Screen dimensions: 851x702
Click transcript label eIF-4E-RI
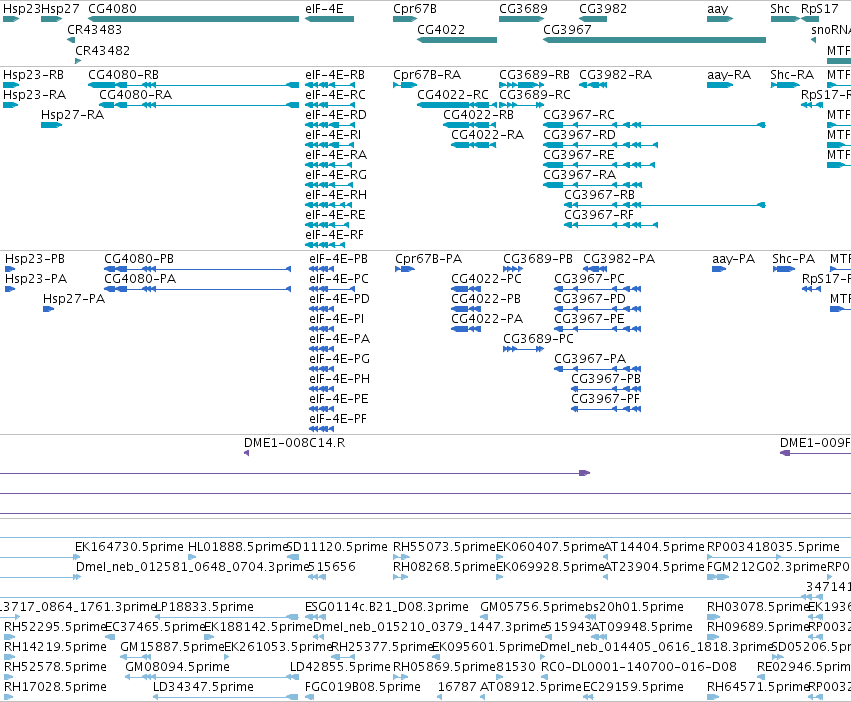click(333, 135)
